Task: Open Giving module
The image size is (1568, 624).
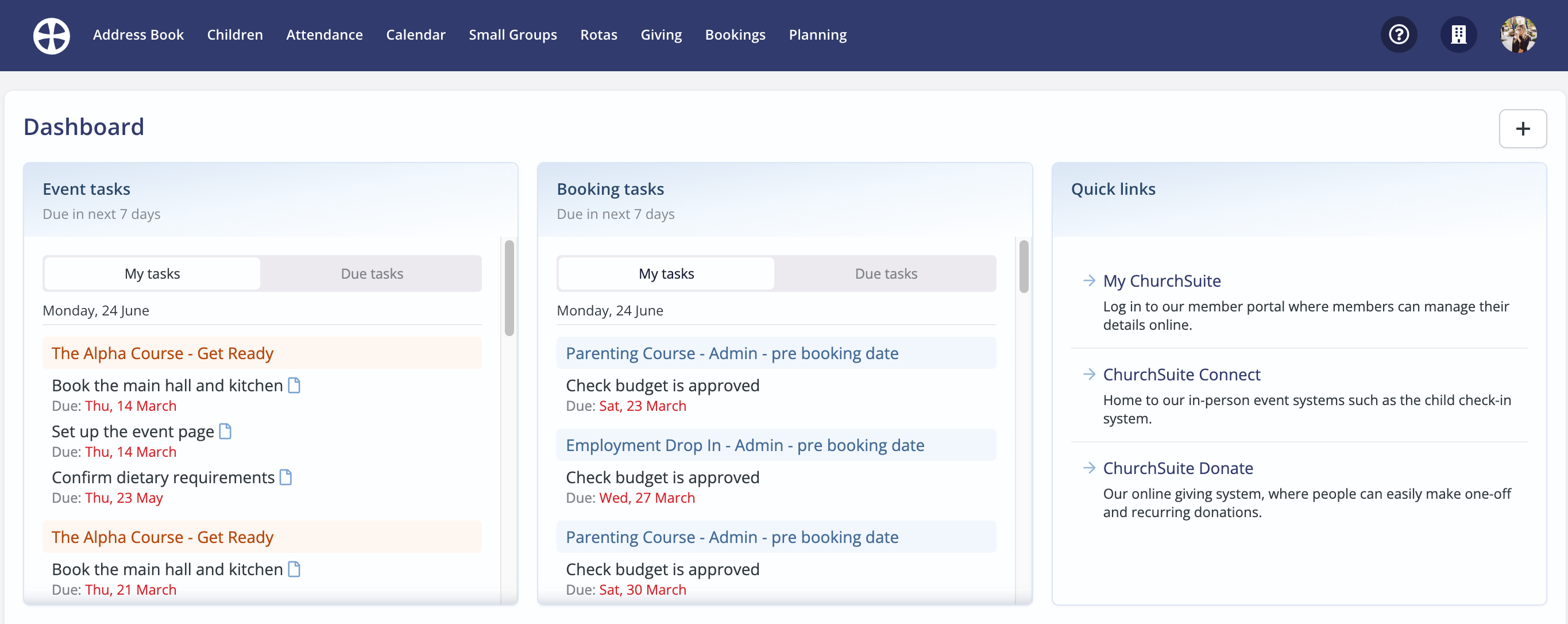Action: [x=661, y=34]
